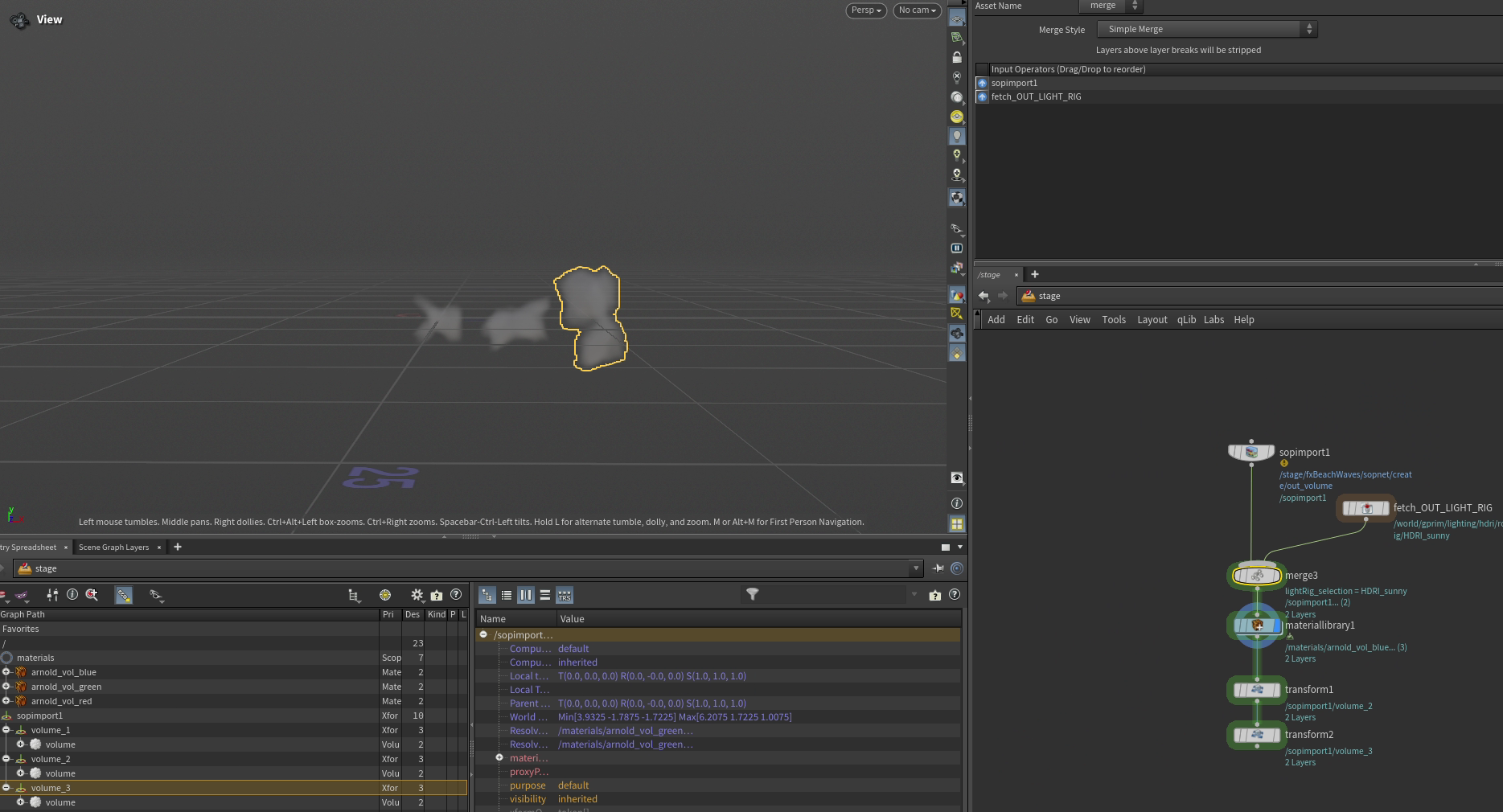Open the gear settings menu in scene graph toolbar
1503x812 pixels.
tap(417, 595)
